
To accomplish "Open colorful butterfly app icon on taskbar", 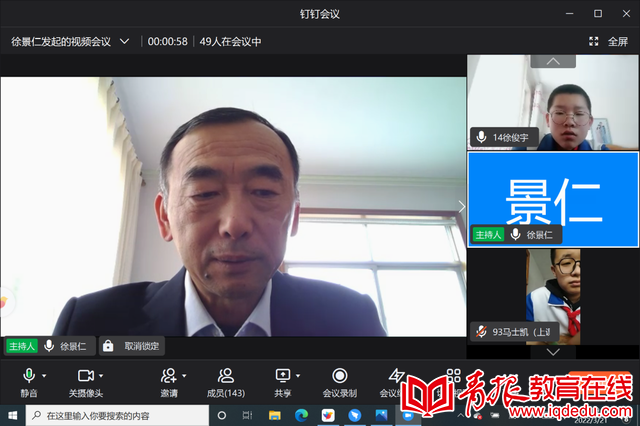I will pos(328,415).
